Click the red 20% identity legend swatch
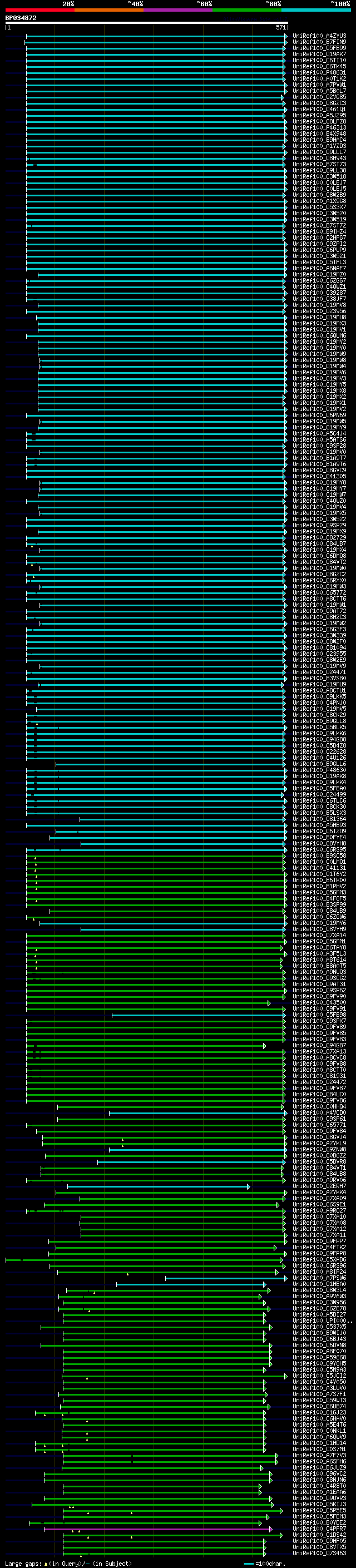Image resolution: width=356 pixels, height=1568 pixels. tap(39, 10)
